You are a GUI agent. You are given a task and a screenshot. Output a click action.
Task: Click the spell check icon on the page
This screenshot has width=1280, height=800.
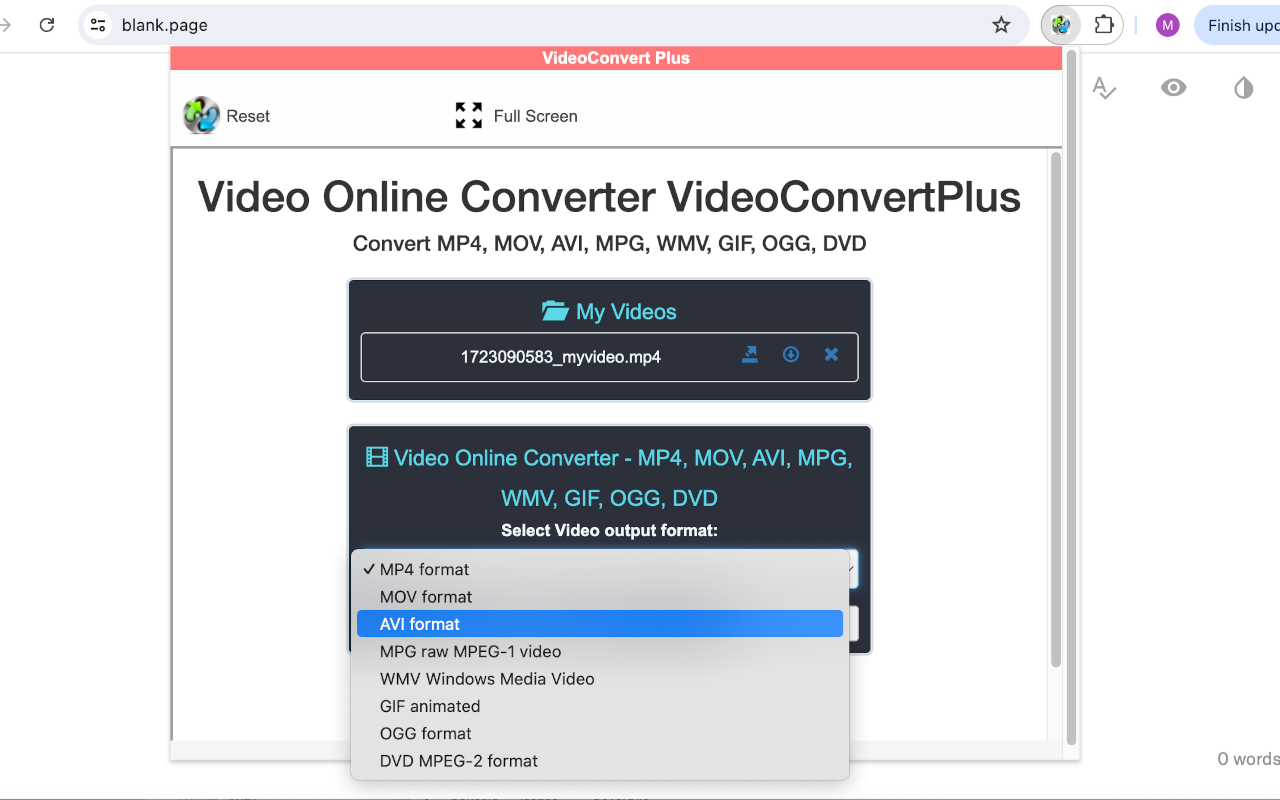(1104, 88)
